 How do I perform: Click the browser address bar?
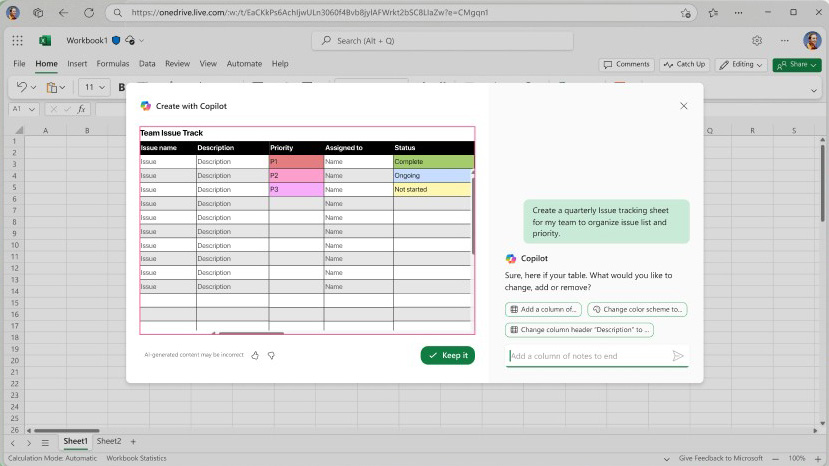pos(402,13)
